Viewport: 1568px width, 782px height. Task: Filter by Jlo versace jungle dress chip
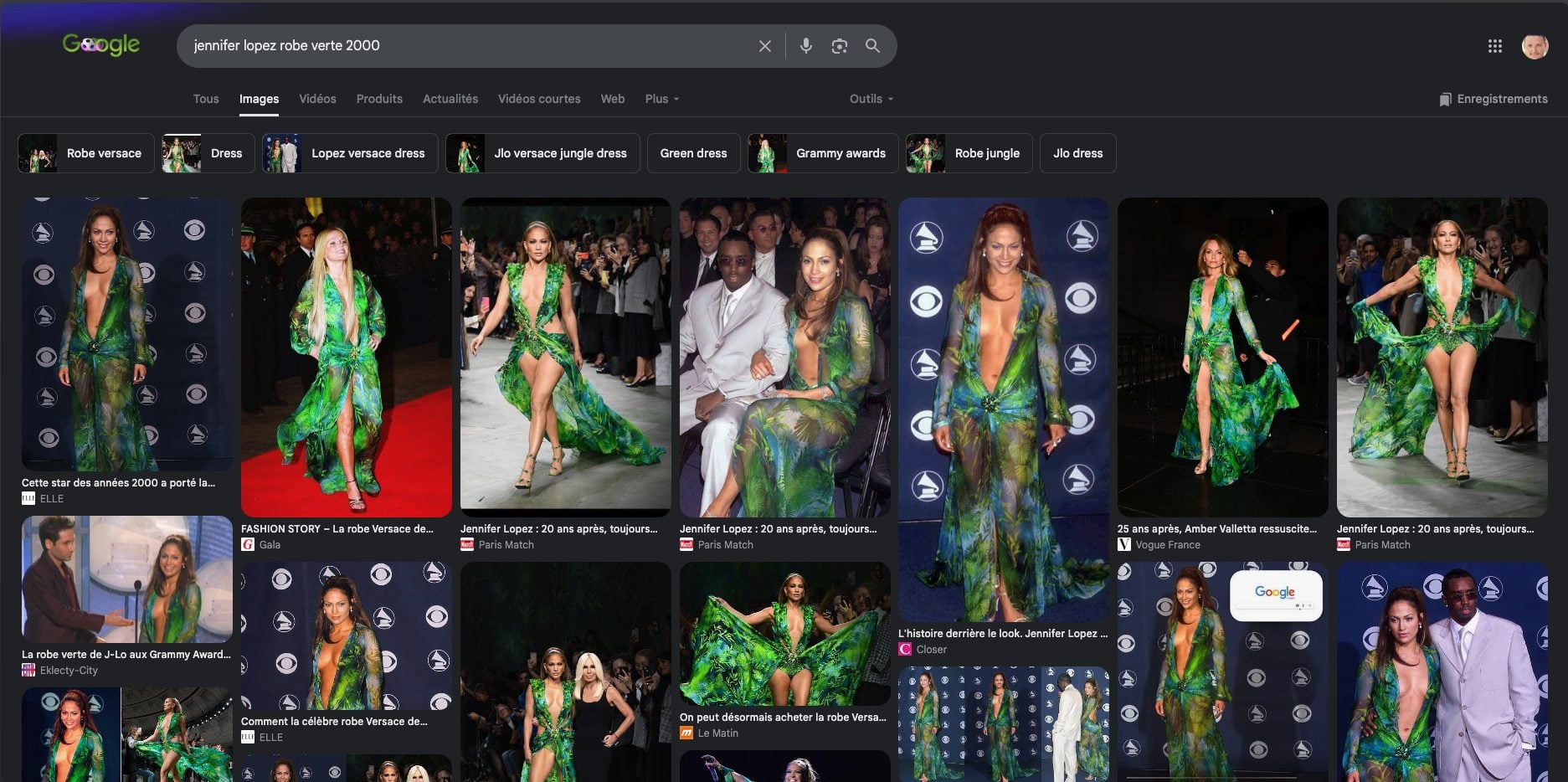coord(542,153)
